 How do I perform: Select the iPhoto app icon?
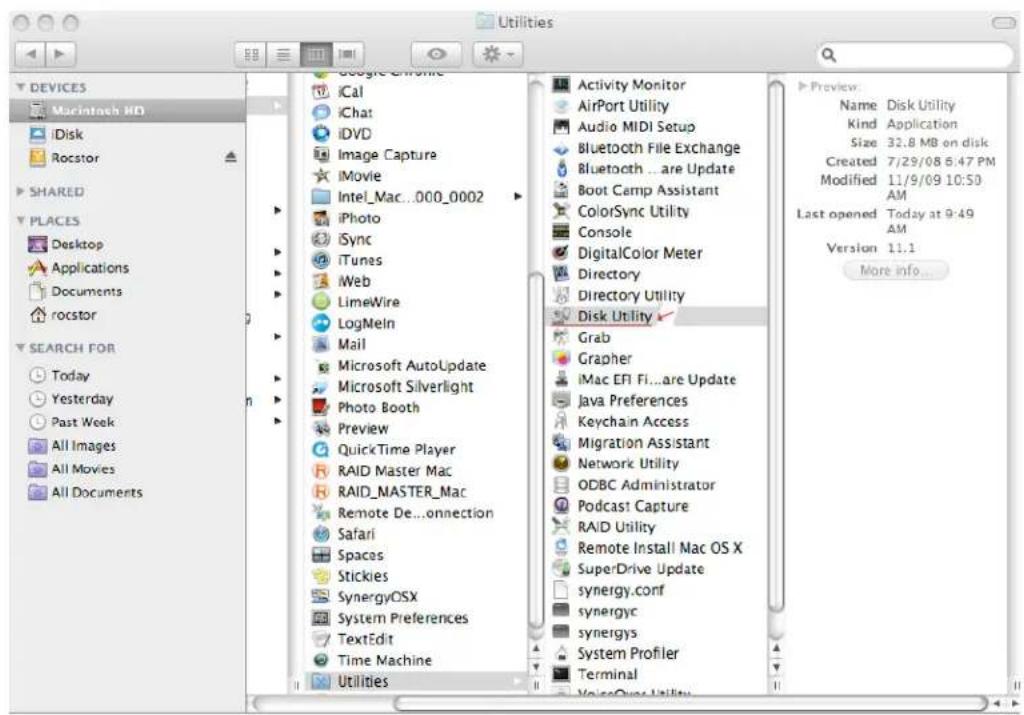(x=321, y=218)
